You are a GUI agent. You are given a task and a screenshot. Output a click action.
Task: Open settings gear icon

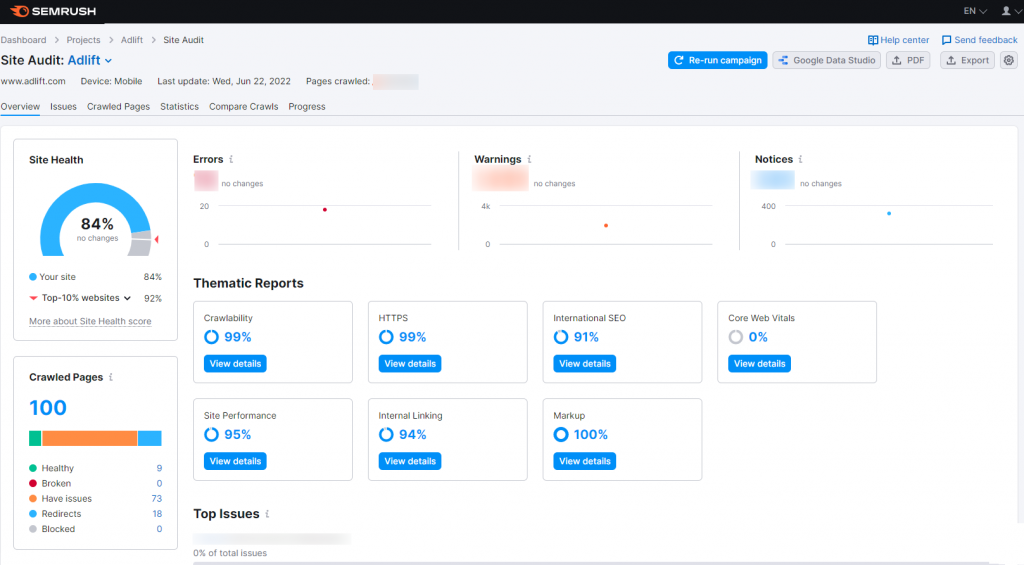(x=1009, y=60)
